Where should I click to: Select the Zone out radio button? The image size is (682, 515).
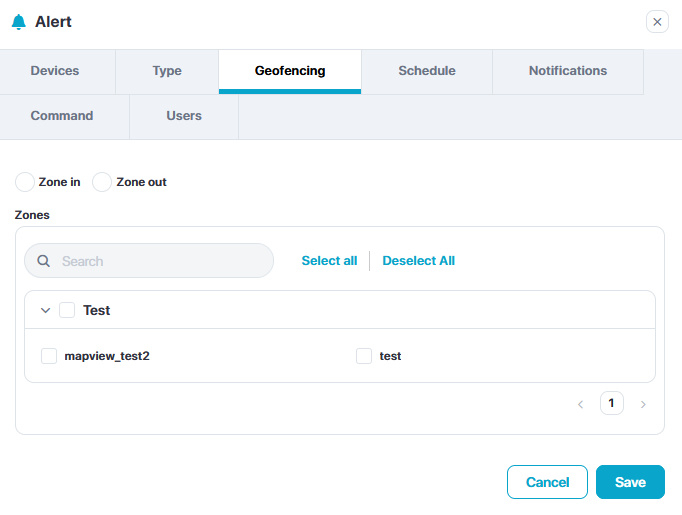coord(102,182)
